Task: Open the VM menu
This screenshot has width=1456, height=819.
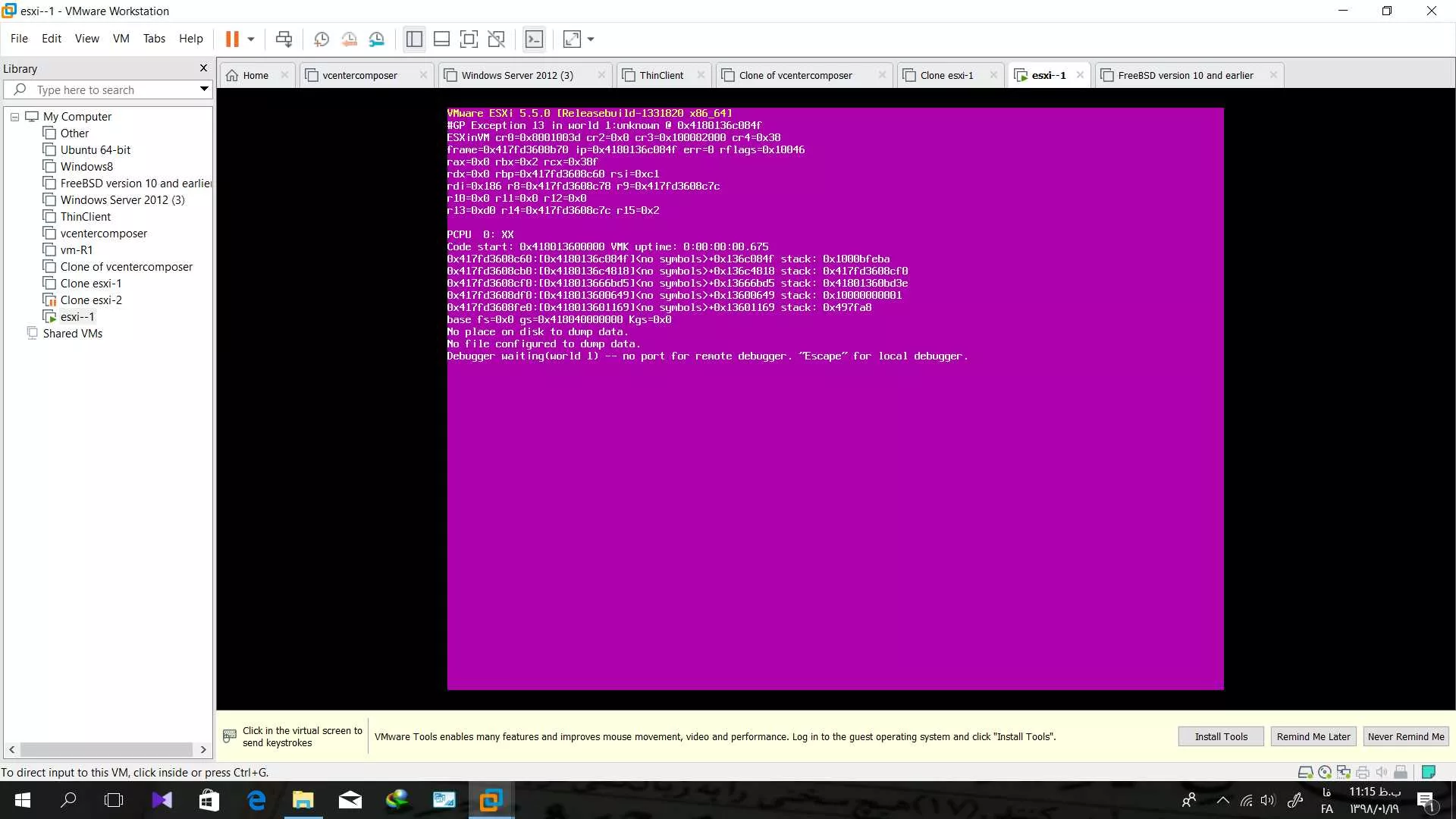Action: 121,38
